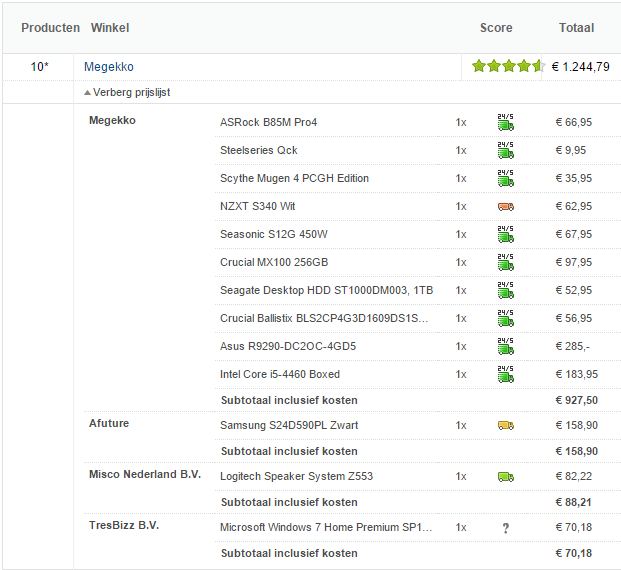Click price € 62,95 of NZXT S340

574,206
